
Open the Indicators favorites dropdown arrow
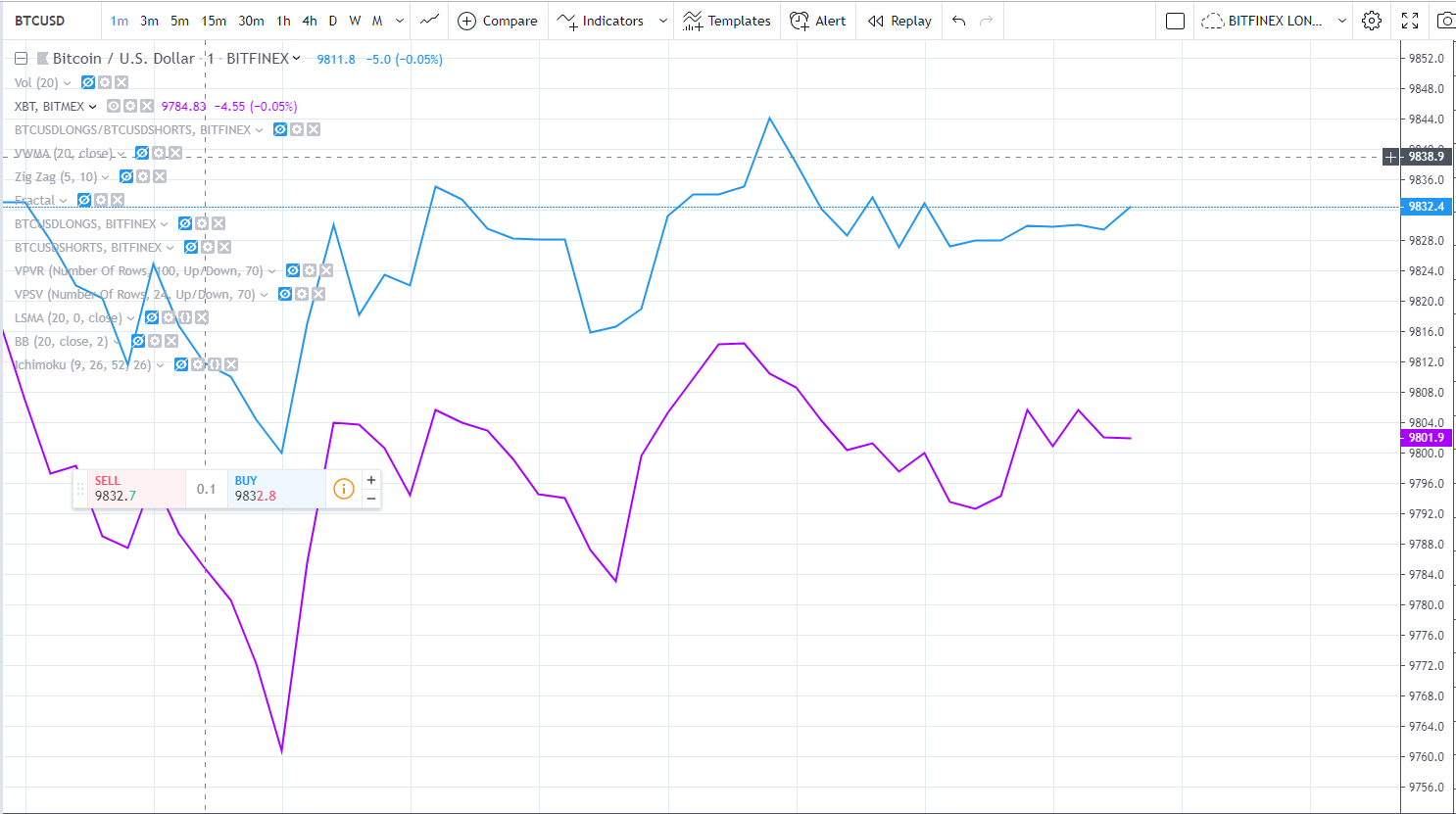[x=663, y=21]
